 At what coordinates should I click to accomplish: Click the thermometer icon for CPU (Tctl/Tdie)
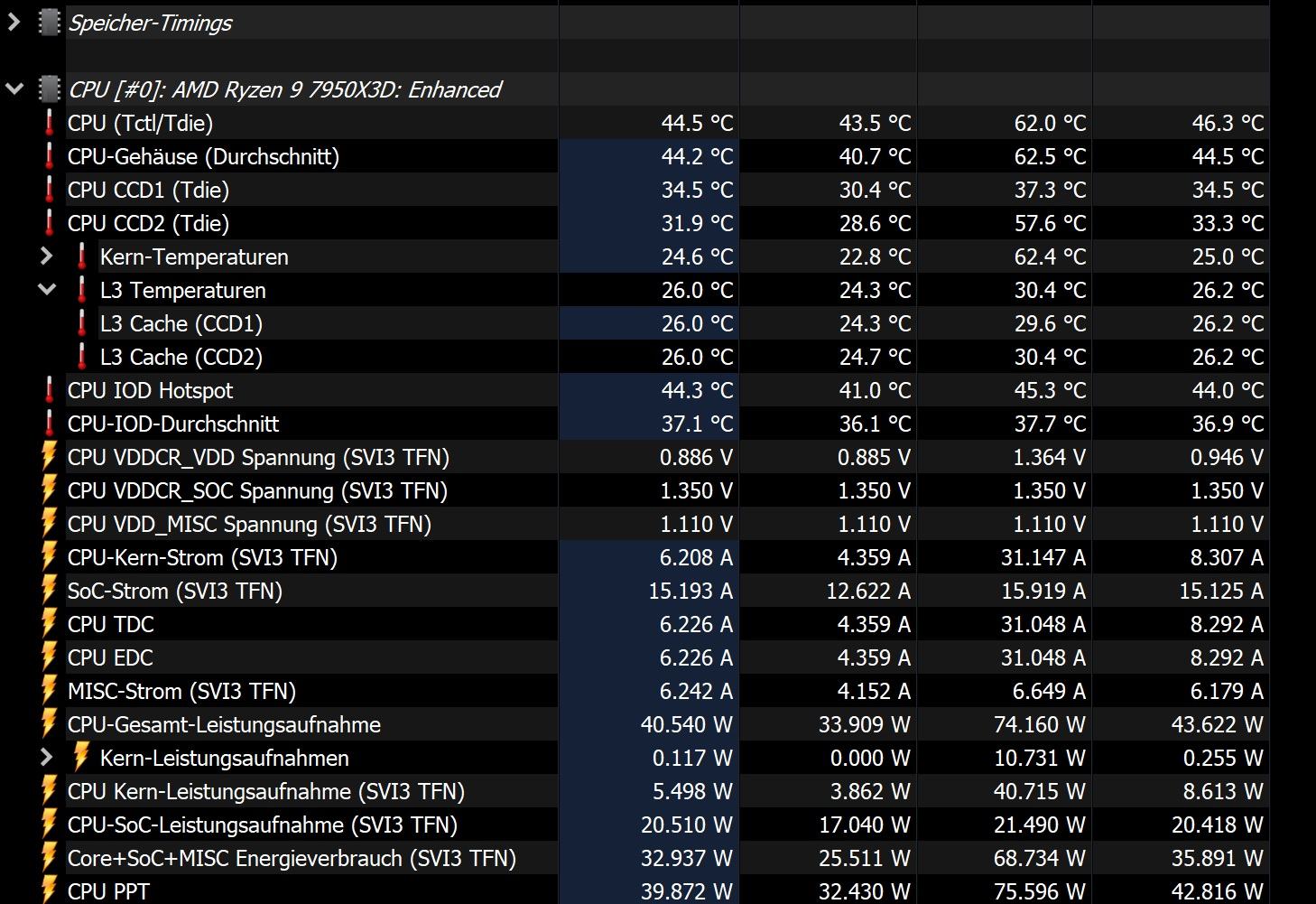point(50,123)
